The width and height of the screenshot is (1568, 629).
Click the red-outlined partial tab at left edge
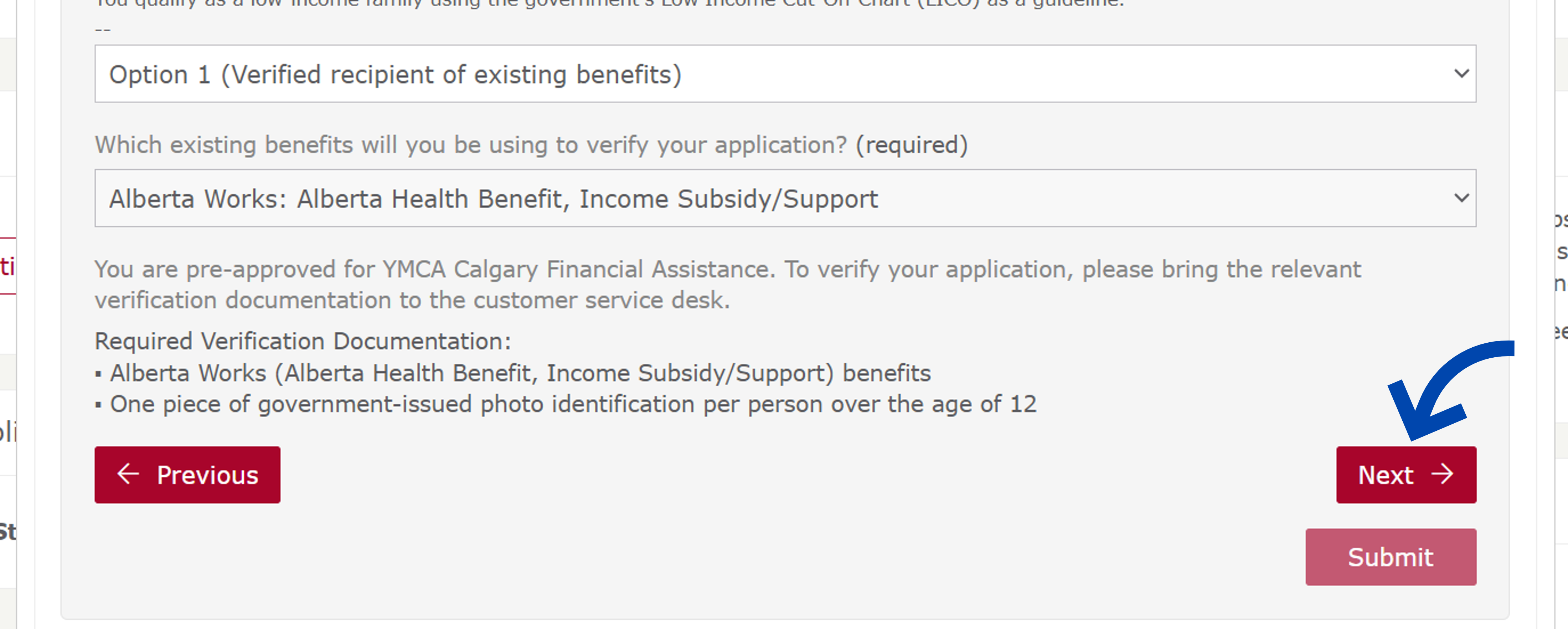click(x=7, y=266)
